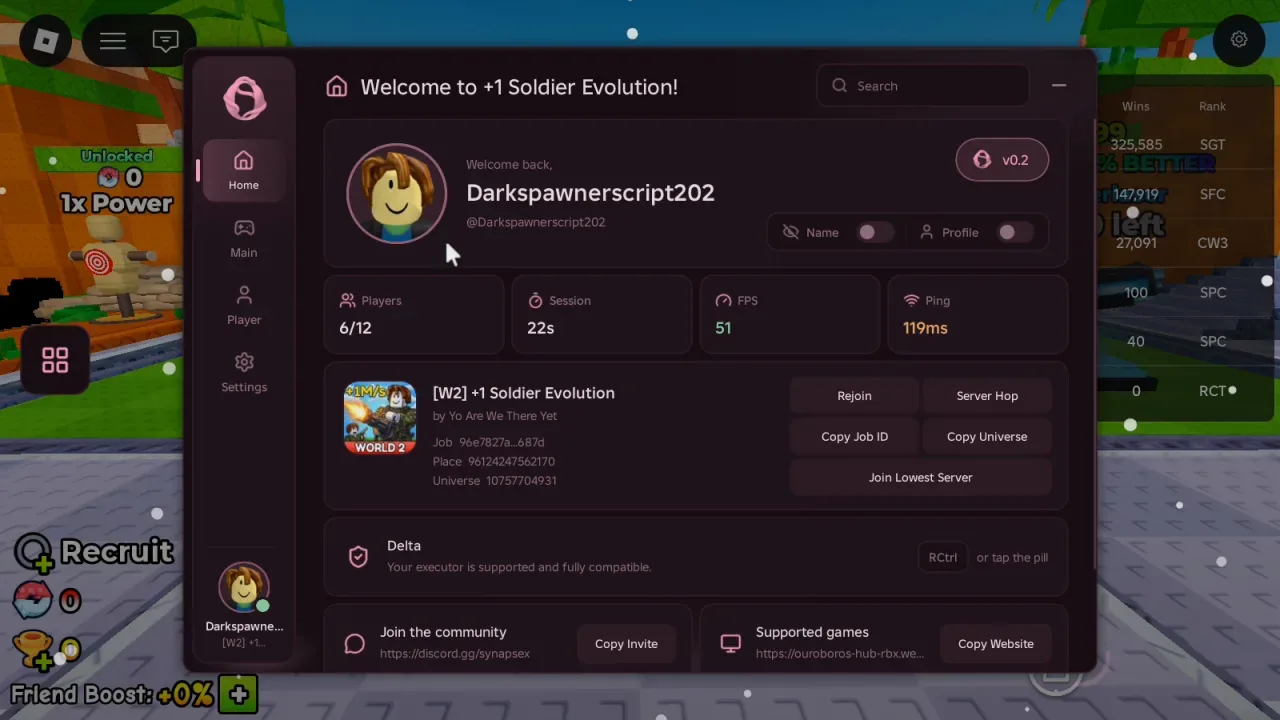Open the Settings tab in the sidebar
This screenshot has height=720, width=1280.
pos(243,372)
